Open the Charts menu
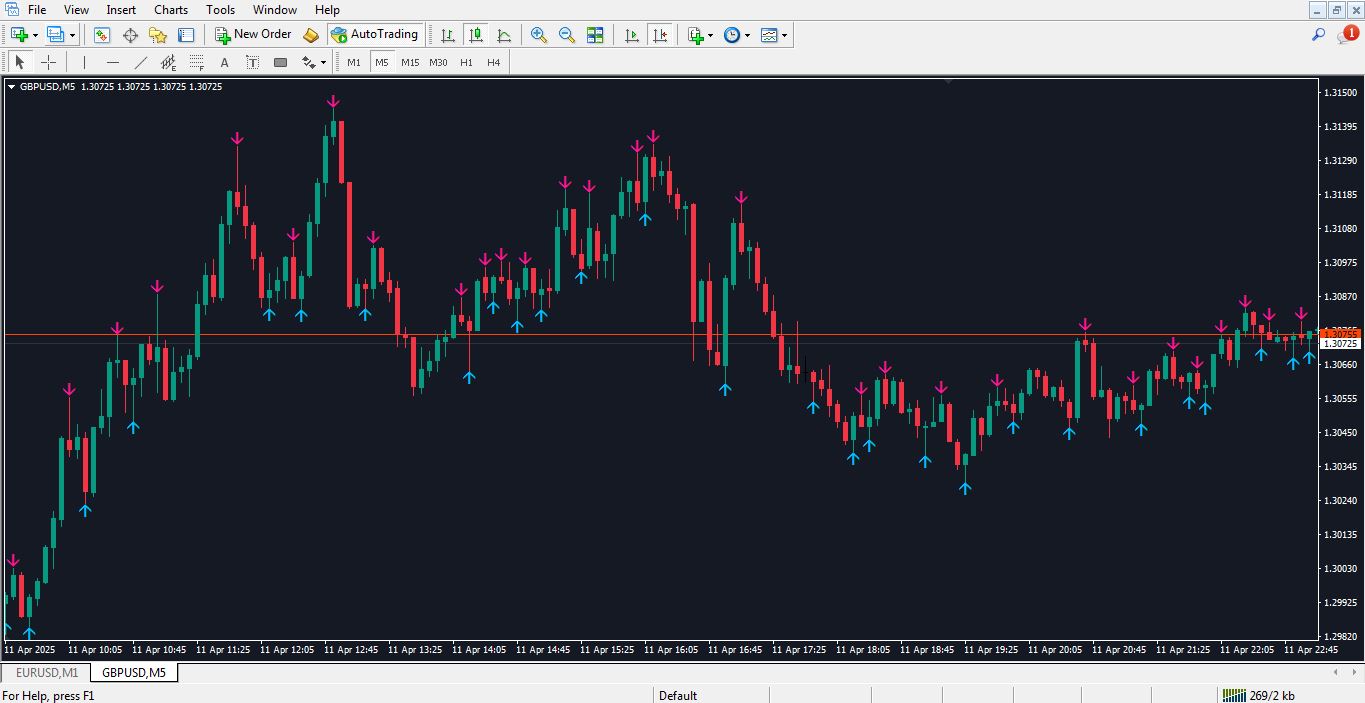1365x703 pixels. 171,10
